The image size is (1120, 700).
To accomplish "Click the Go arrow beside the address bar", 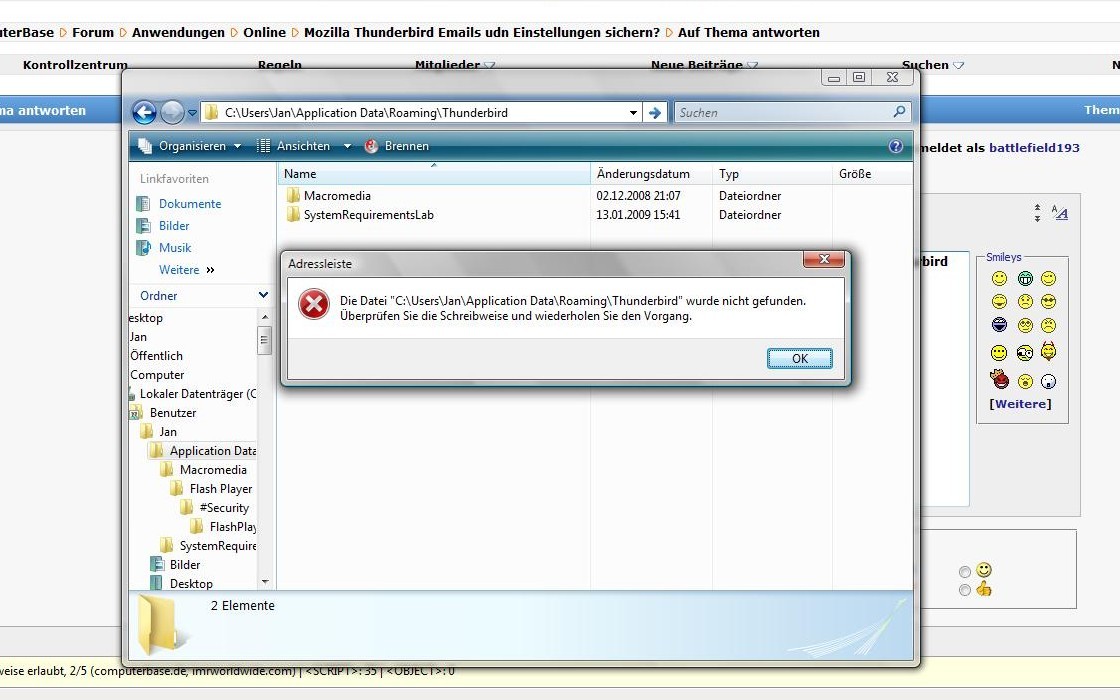I will tap(655, 113).
